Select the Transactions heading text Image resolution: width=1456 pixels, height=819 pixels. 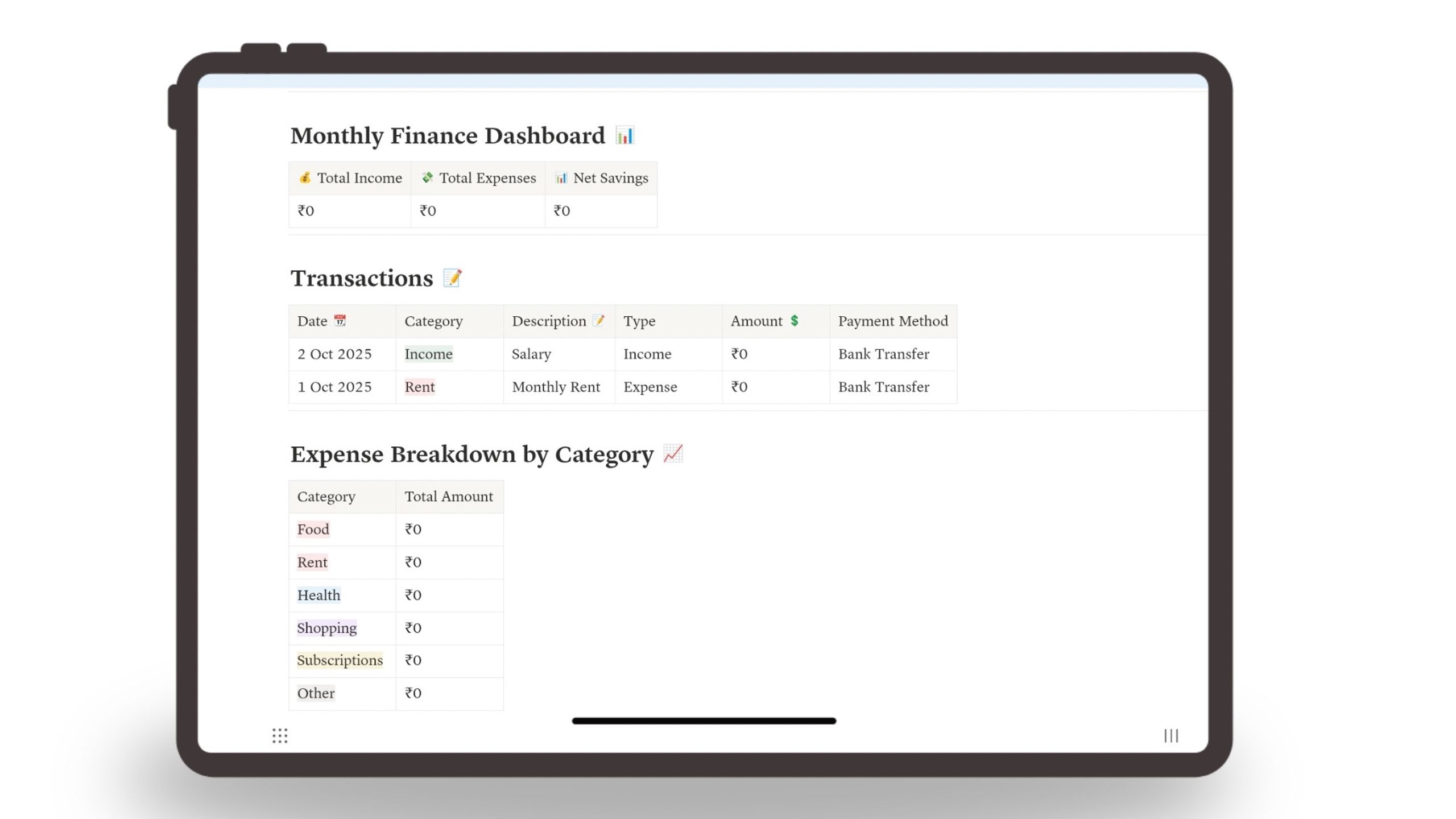click(x=362, y=278)
